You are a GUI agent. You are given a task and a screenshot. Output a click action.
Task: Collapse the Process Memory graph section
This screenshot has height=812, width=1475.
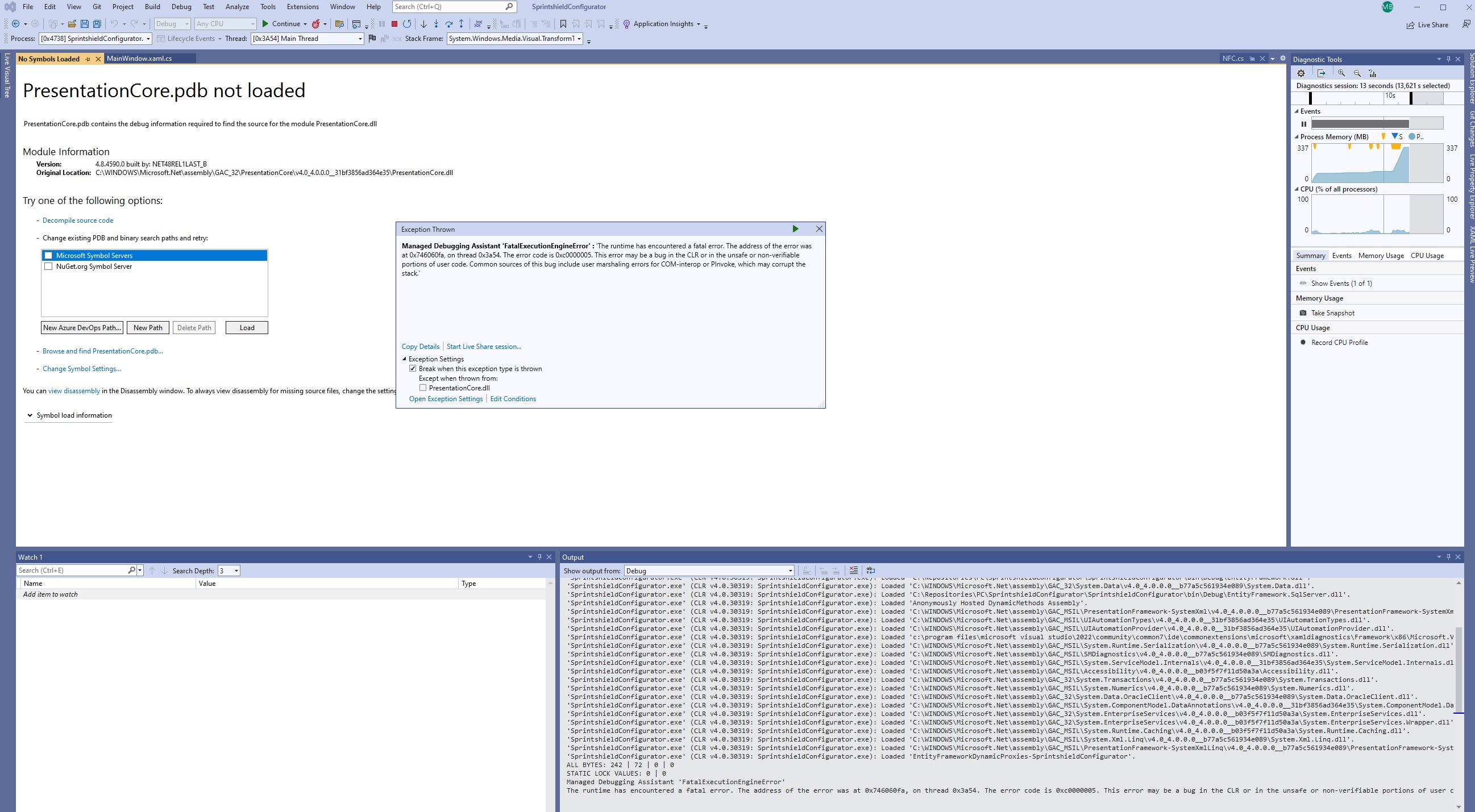[1297, 137]
